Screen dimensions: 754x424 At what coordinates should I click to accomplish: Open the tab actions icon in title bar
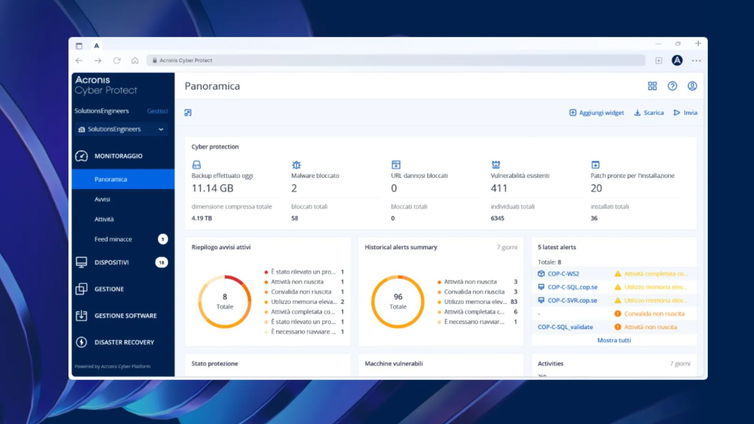[79, 46]
